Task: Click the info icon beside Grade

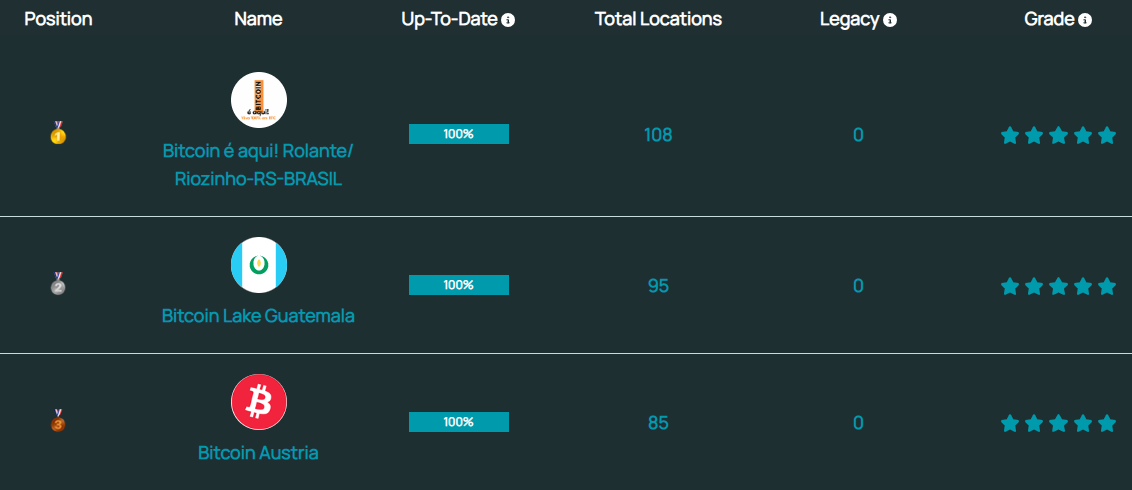Action: point(1085,20)
